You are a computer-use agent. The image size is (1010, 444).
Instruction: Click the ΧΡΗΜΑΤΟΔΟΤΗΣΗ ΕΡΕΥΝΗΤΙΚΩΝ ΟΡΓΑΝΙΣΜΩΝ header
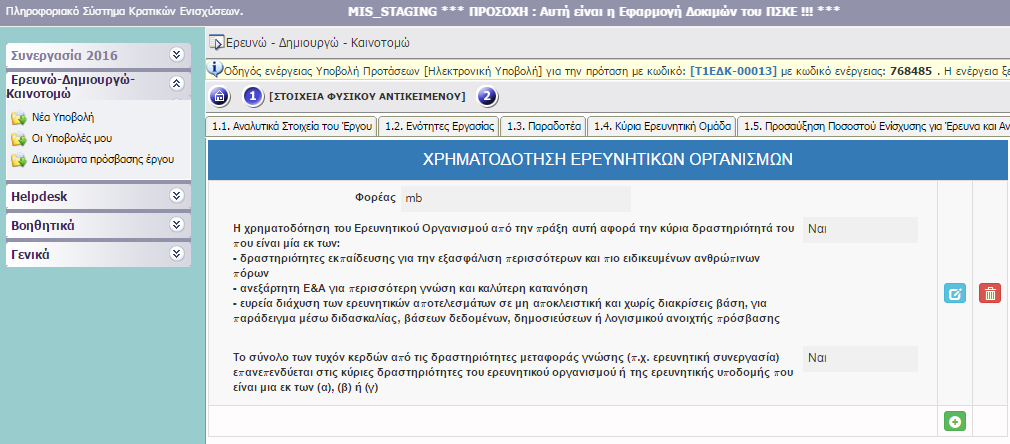point(607,160)
